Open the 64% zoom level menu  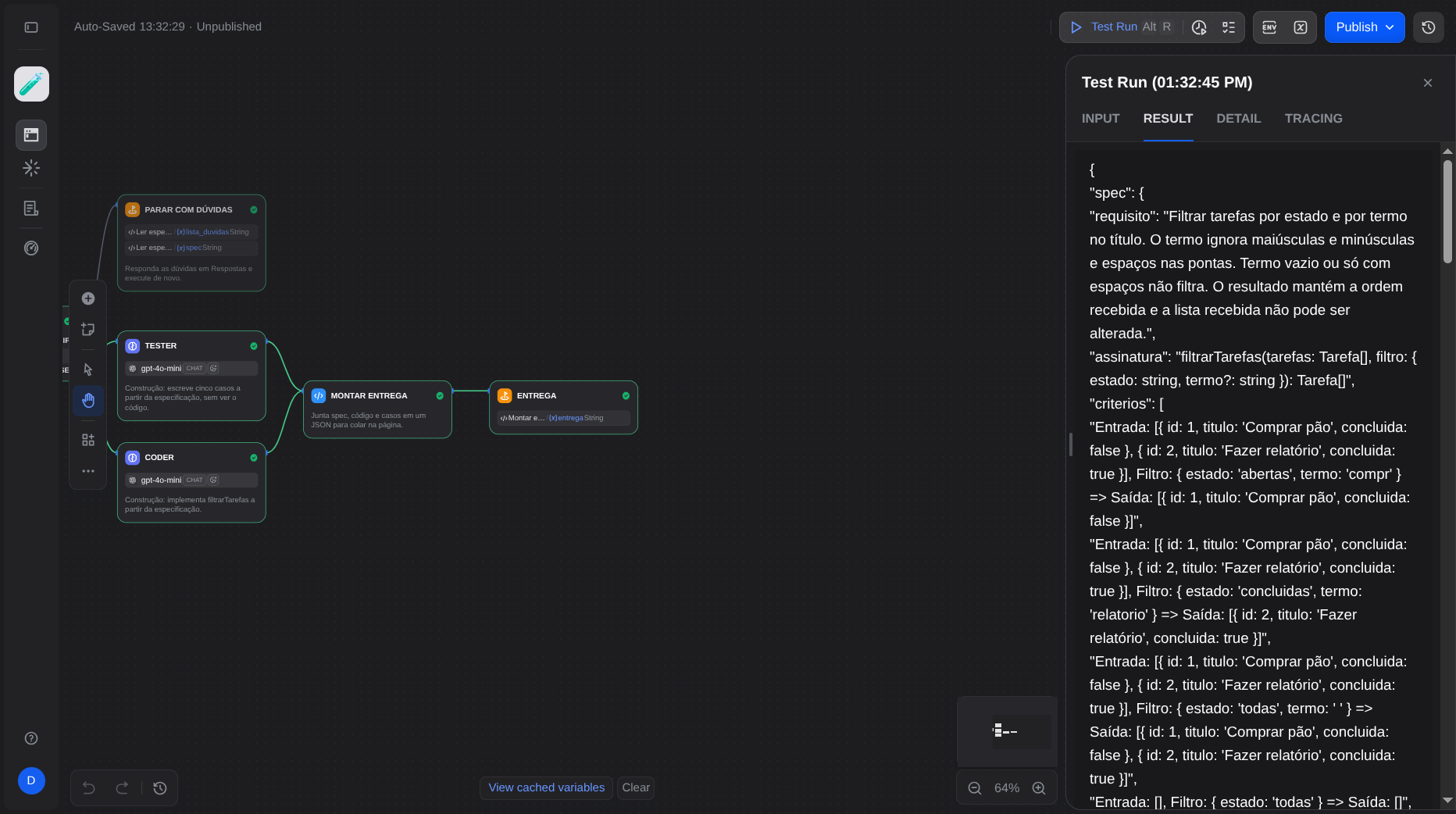click(1007, 788)
